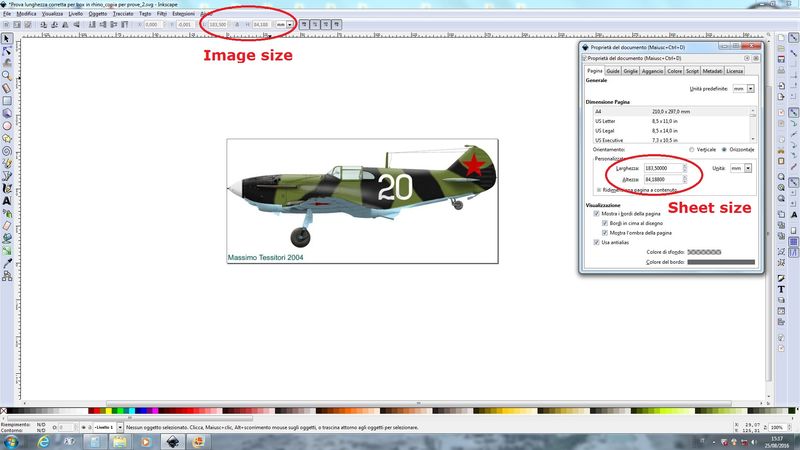Toggle the Usa antialias checkbox
The width and height of the screenshot is (800, 450).
pyautogui.click(x=596, y=242)
